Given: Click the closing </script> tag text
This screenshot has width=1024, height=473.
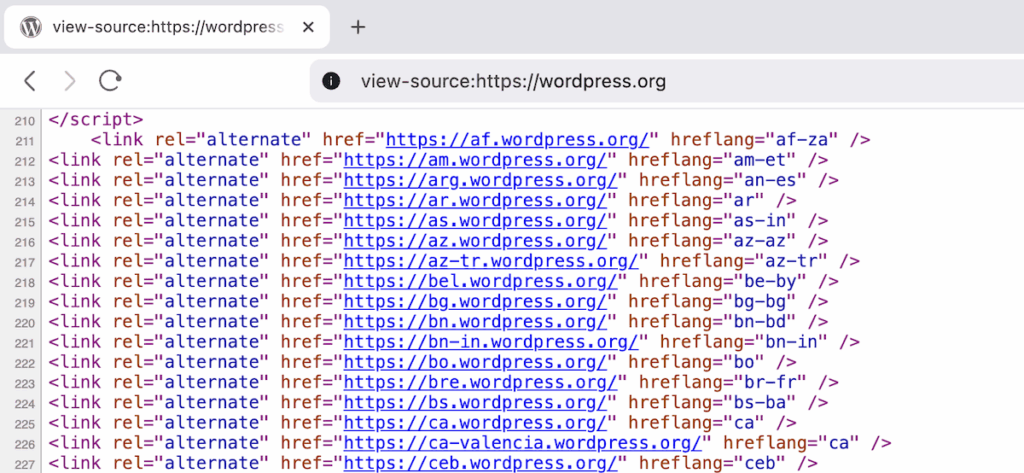Looking at the screenshot, I should [95, 120].
